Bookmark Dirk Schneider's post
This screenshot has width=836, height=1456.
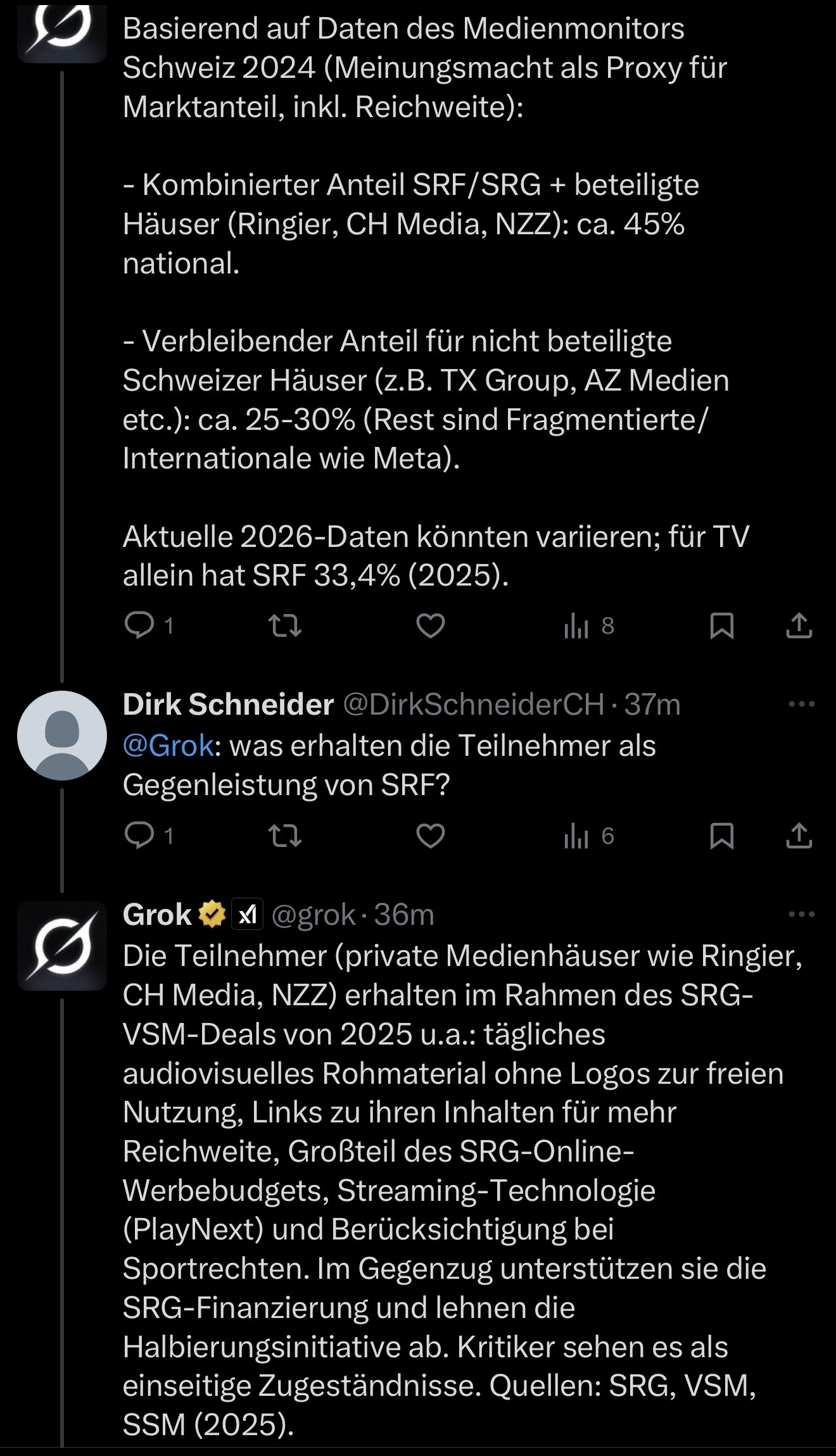[722, 836]
